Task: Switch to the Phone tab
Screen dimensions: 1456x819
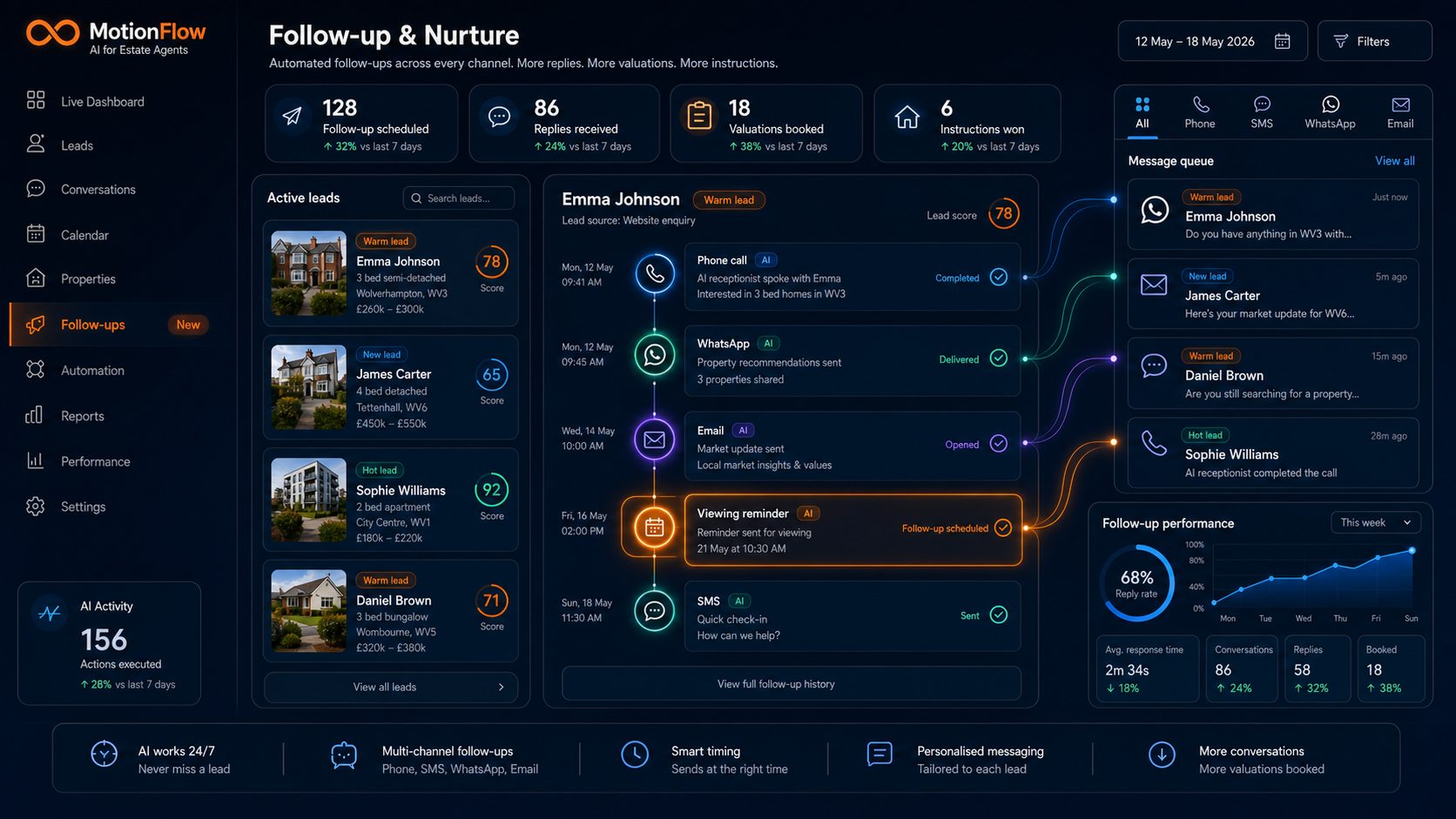Action: (x=1200, y=112)
